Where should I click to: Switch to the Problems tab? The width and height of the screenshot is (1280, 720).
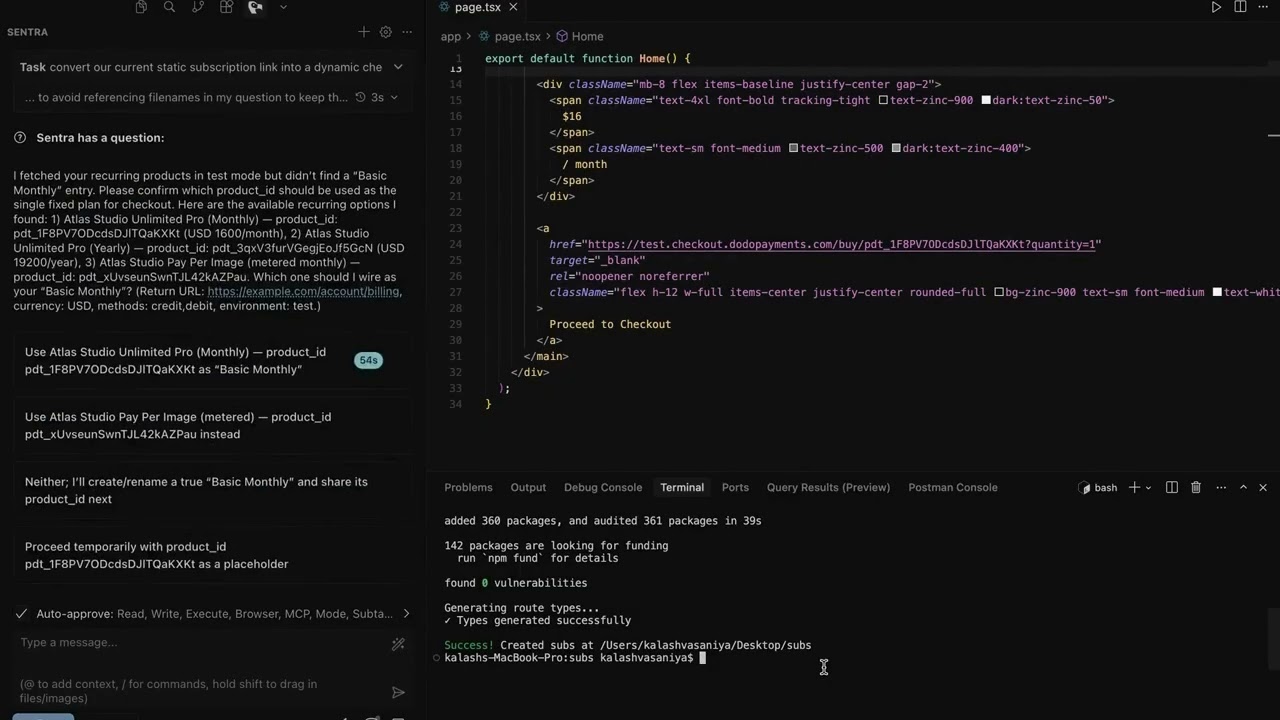coord(468,487)
